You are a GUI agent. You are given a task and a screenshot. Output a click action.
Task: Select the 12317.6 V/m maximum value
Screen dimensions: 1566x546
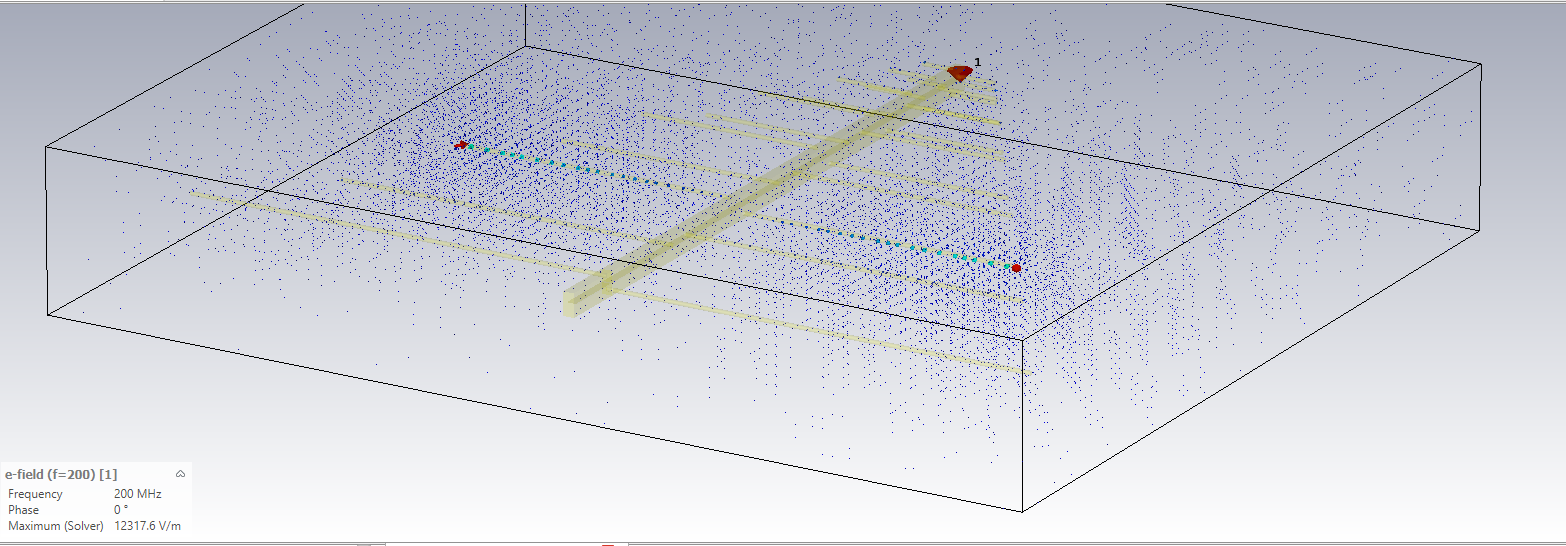coord(147,526)
